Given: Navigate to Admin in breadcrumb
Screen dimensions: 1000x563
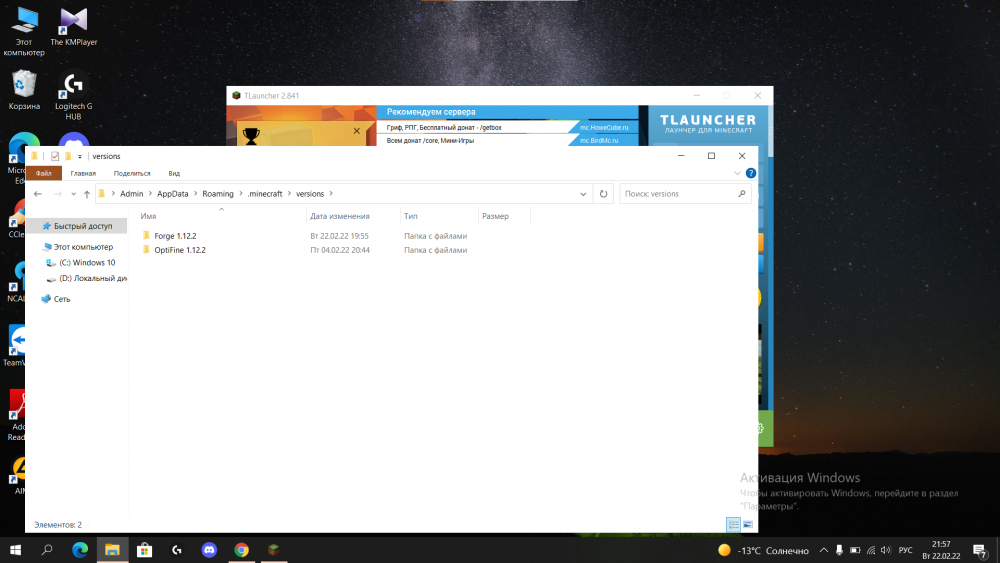Looking at the screenshot, I should (x=131, y=194).
